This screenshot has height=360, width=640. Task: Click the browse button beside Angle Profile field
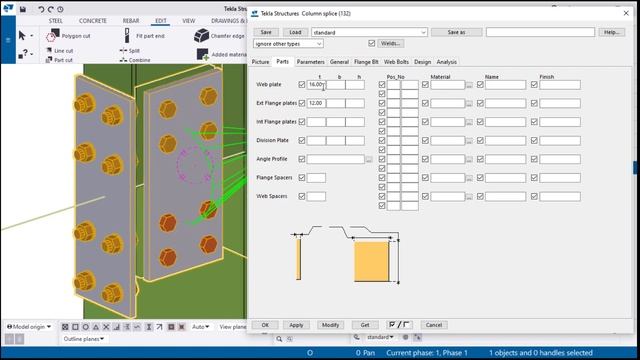coord(369,159)
